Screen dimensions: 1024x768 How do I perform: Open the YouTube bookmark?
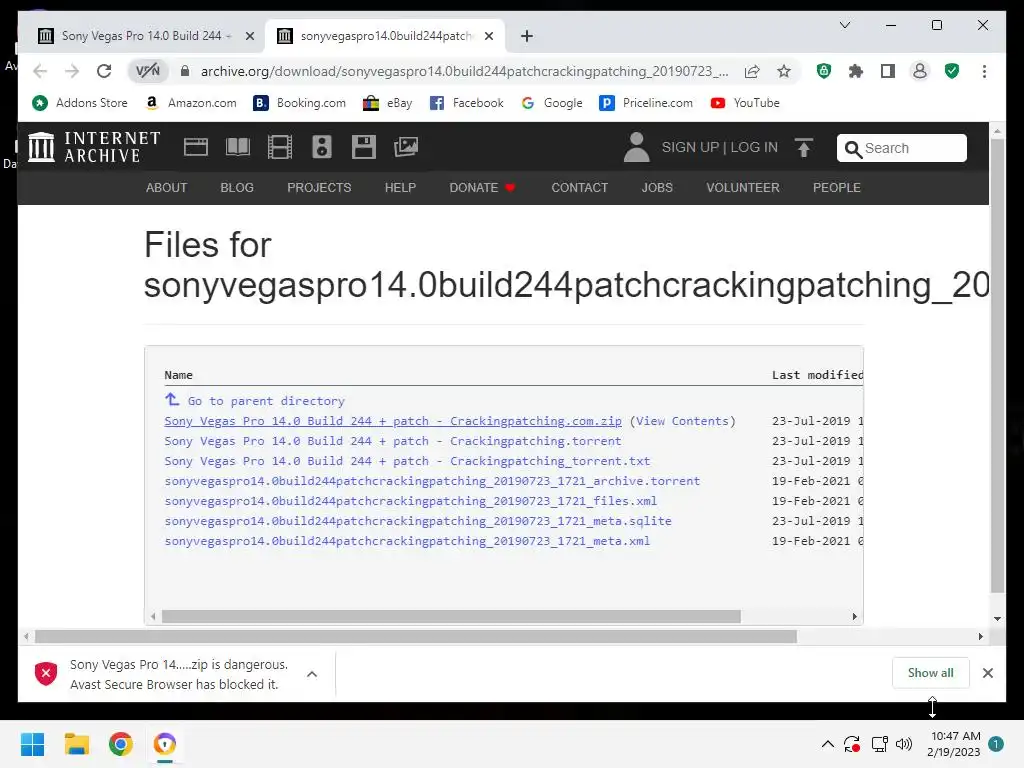pos(745,103)
